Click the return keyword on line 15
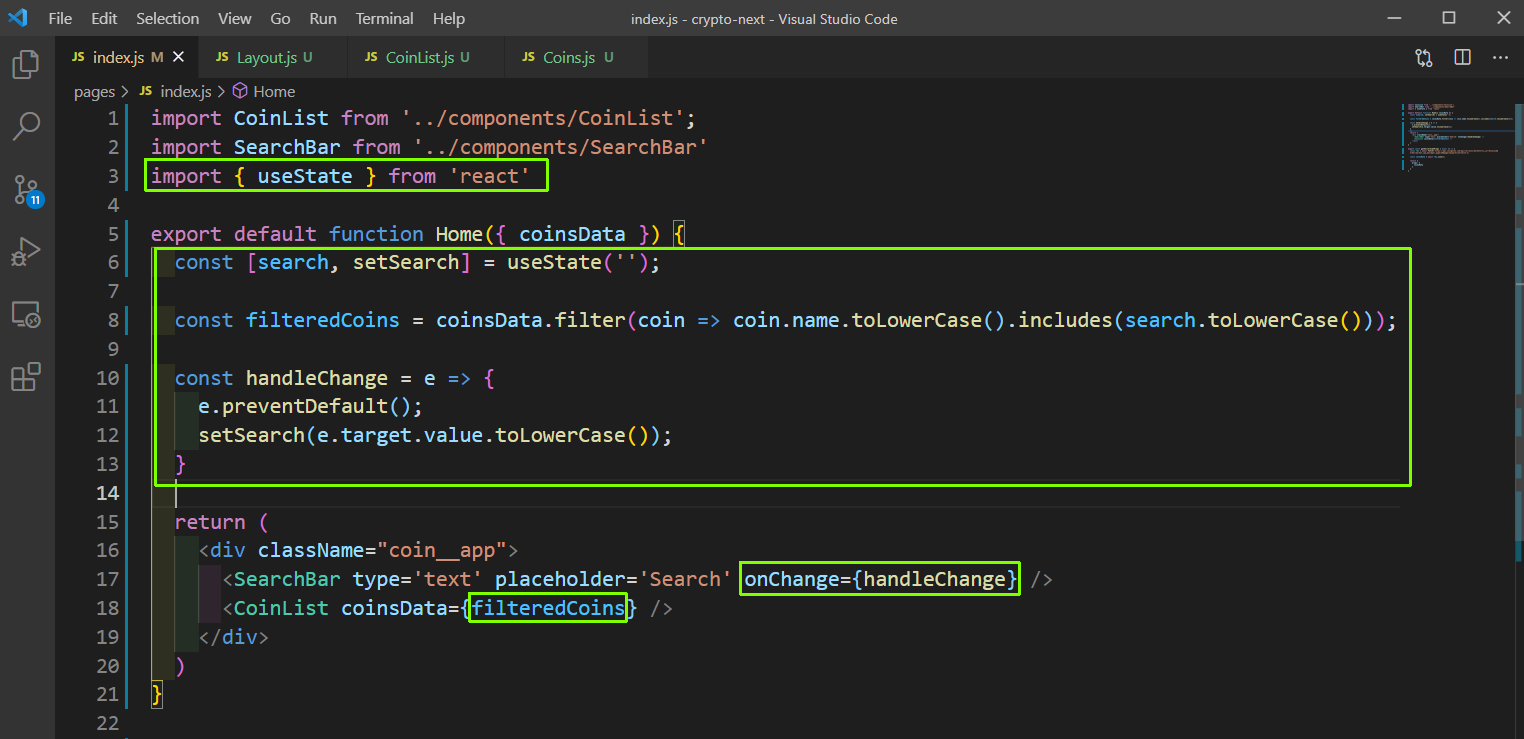Image resolution: width=1524 pixels, height=739 pixels. tap(210, 522)
